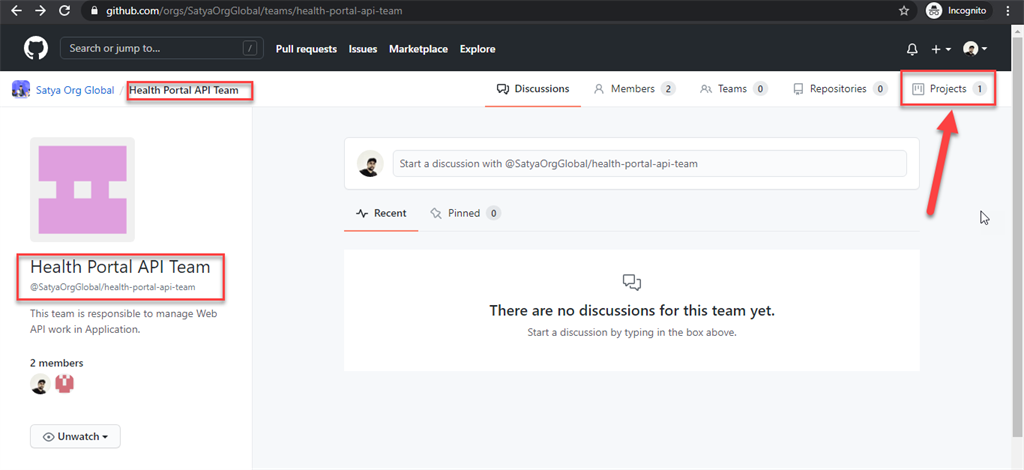Viewport: 1024px width, 470px height.
Task: Switch to the Projects tab
Action: pos(948,89)
